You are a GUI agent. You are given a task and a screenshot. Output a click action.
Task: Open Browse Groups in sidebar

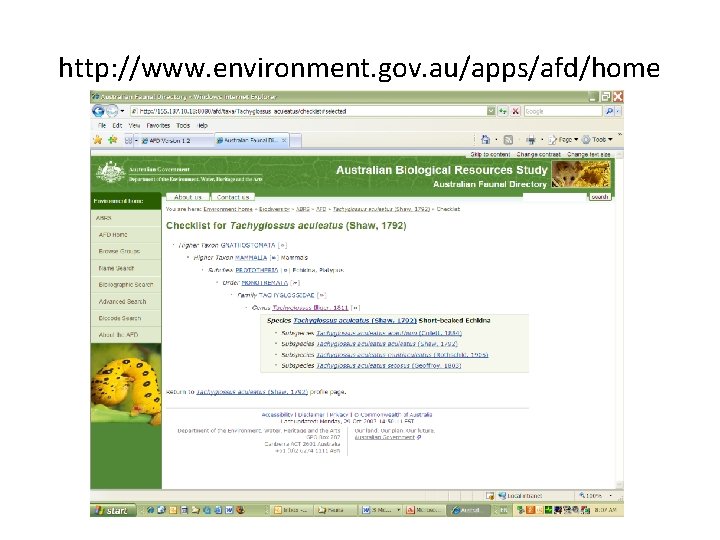tap(126, 252)
